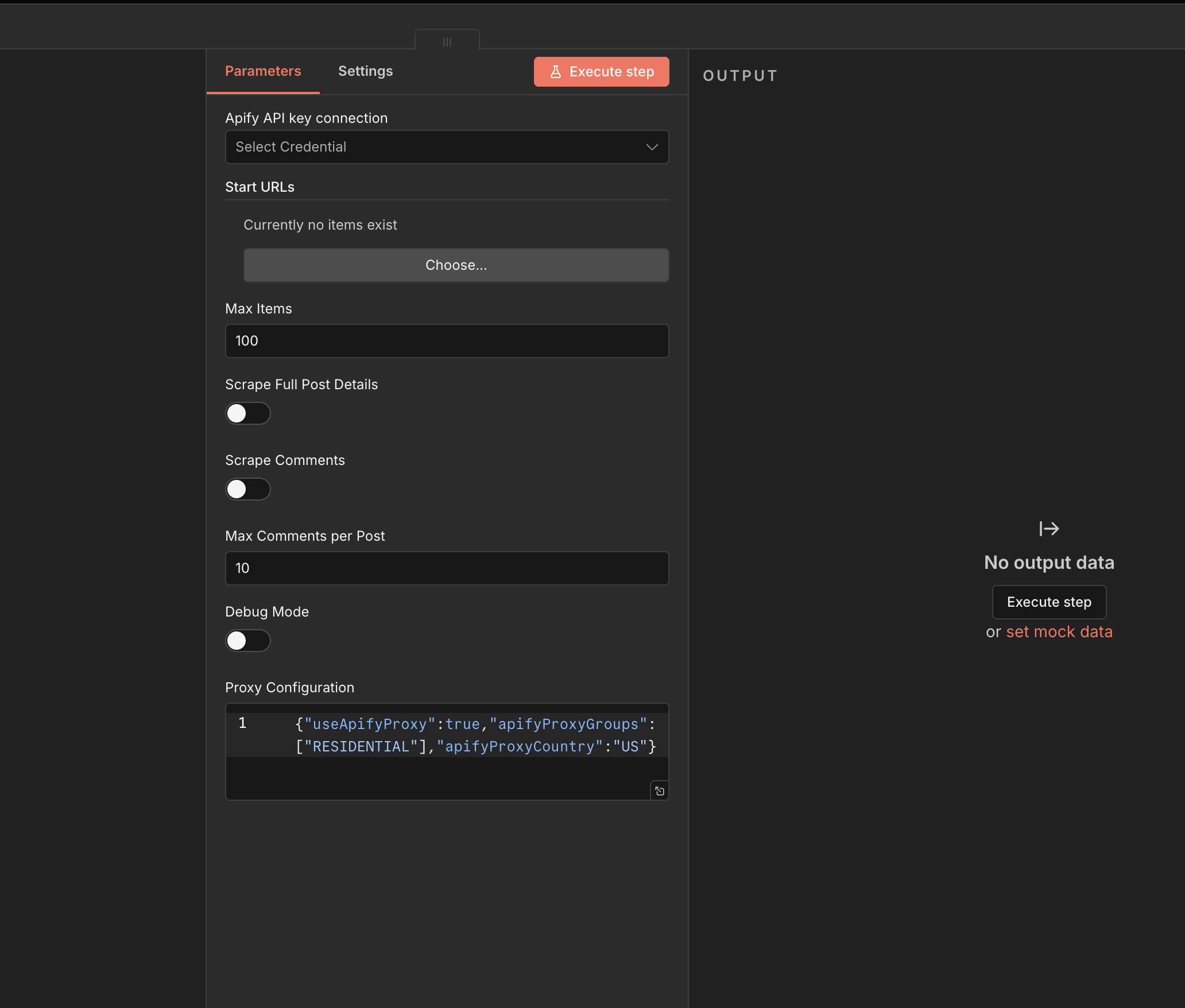Screen dimensions: 1185x1008
Task: Focus the Max Items input field
Action: click(447, 341)
